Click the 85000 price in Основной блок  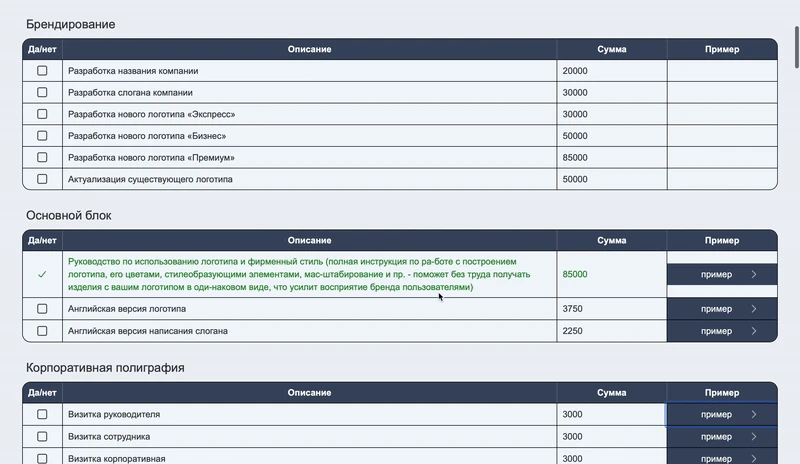pos(575,274)
